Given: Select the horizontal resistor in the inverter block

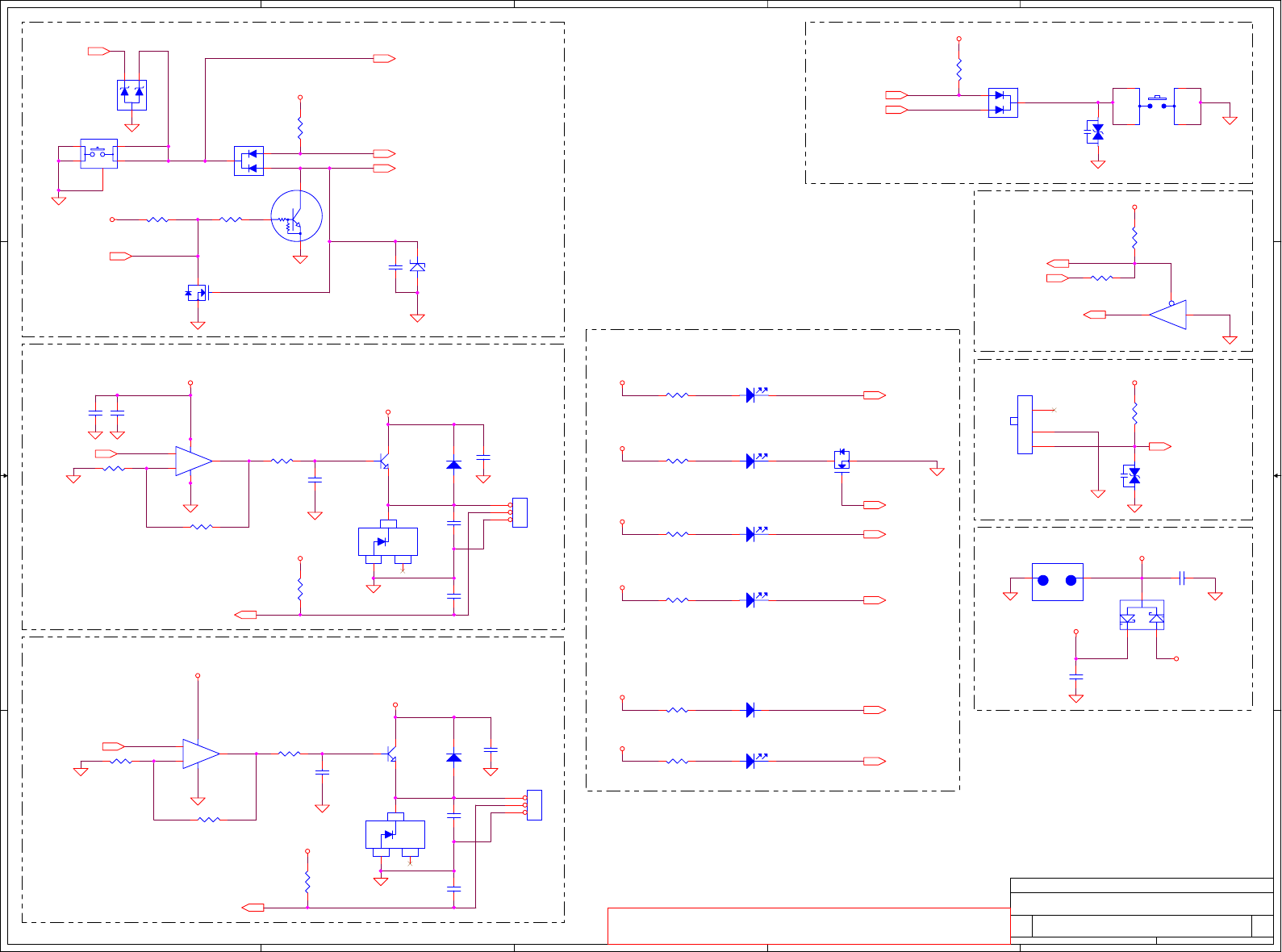Looking at the screenshot, I should point(1102,278).
